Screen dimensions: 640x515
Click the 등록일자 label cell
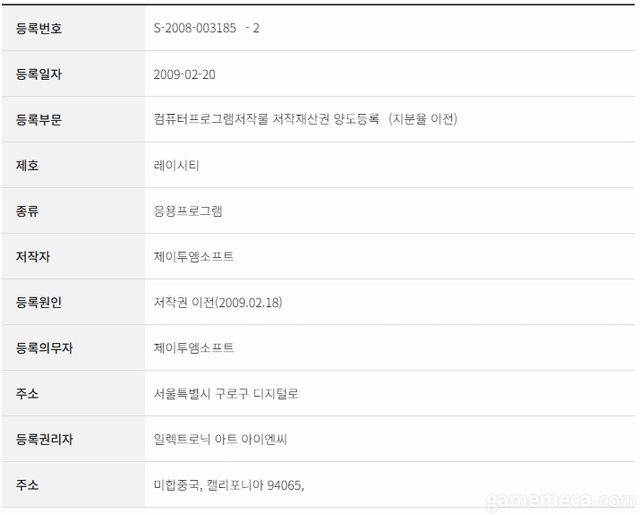(x=39, y=74)
